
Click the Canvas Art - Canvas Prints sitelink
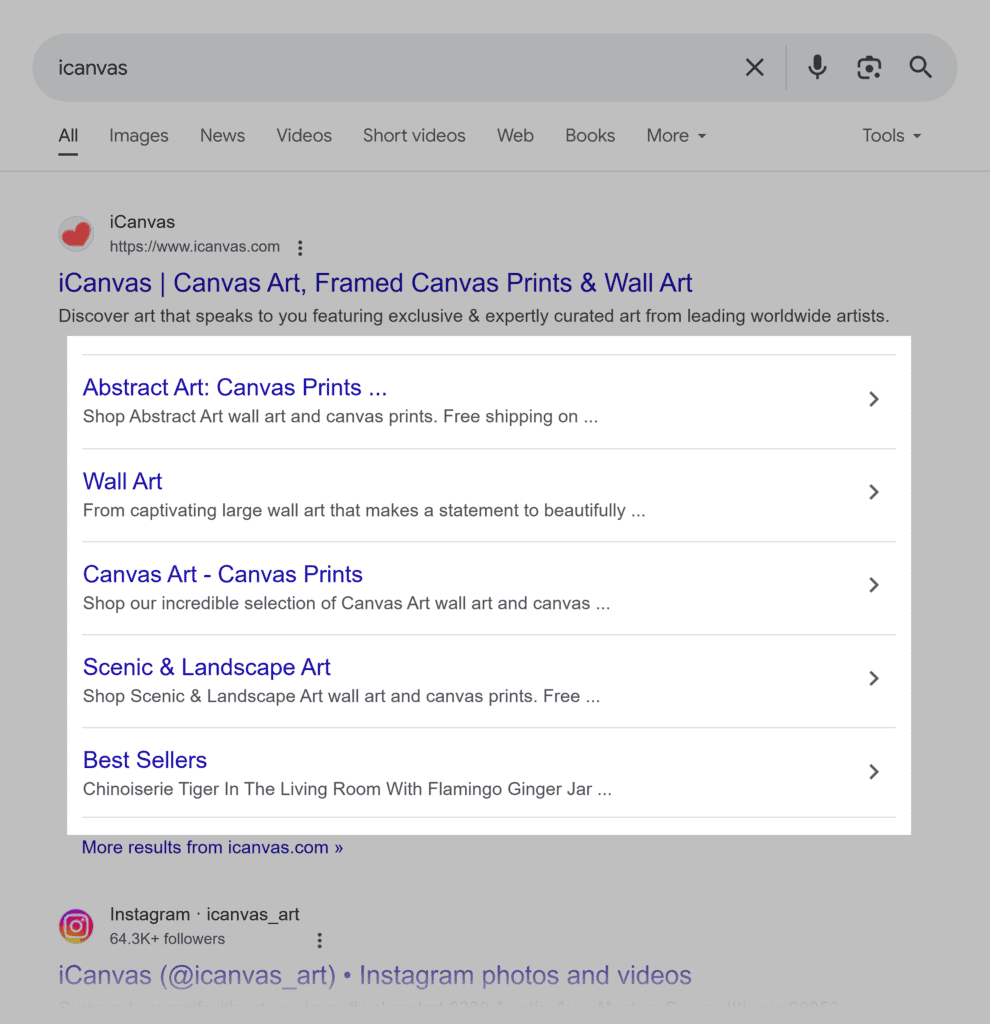(x=222, y=574)
